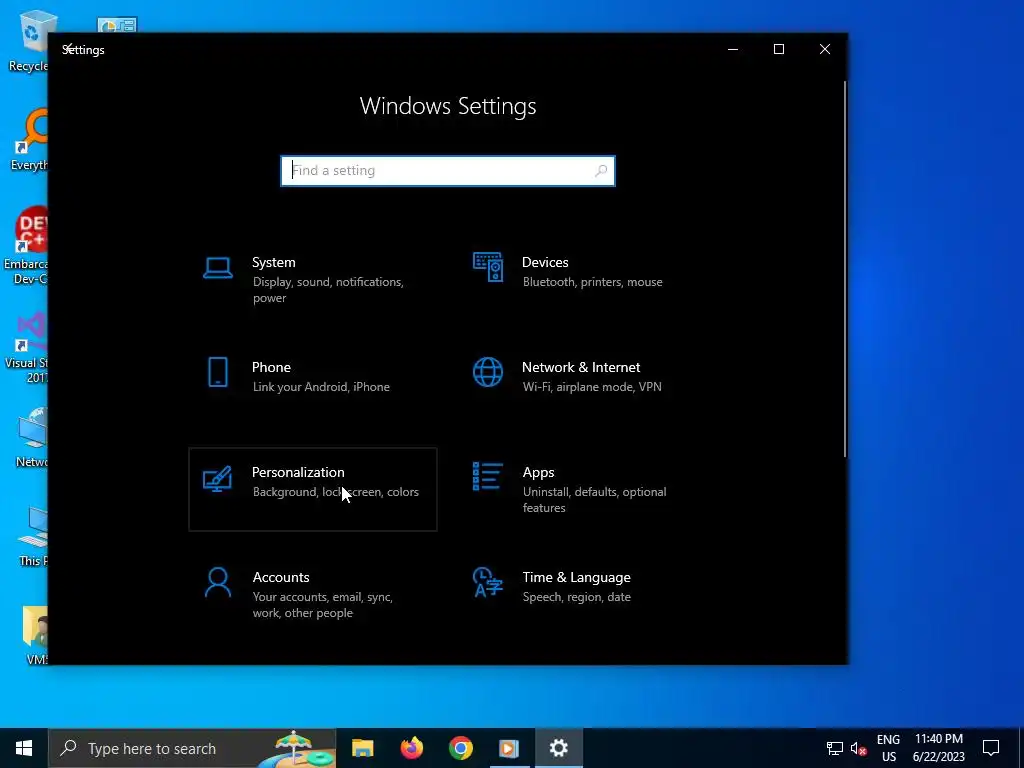The height and width of the screenshot is (768, 1024).
Task: Open the Embarcadero Dev-C++ desktop shortcut
Action: pyautogui.click(x=26, y=246)
